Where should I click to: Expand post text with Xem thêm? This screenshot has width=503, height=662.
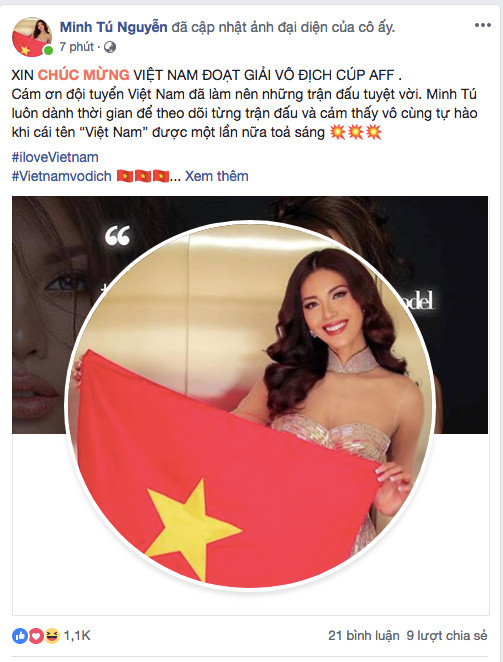217,176
